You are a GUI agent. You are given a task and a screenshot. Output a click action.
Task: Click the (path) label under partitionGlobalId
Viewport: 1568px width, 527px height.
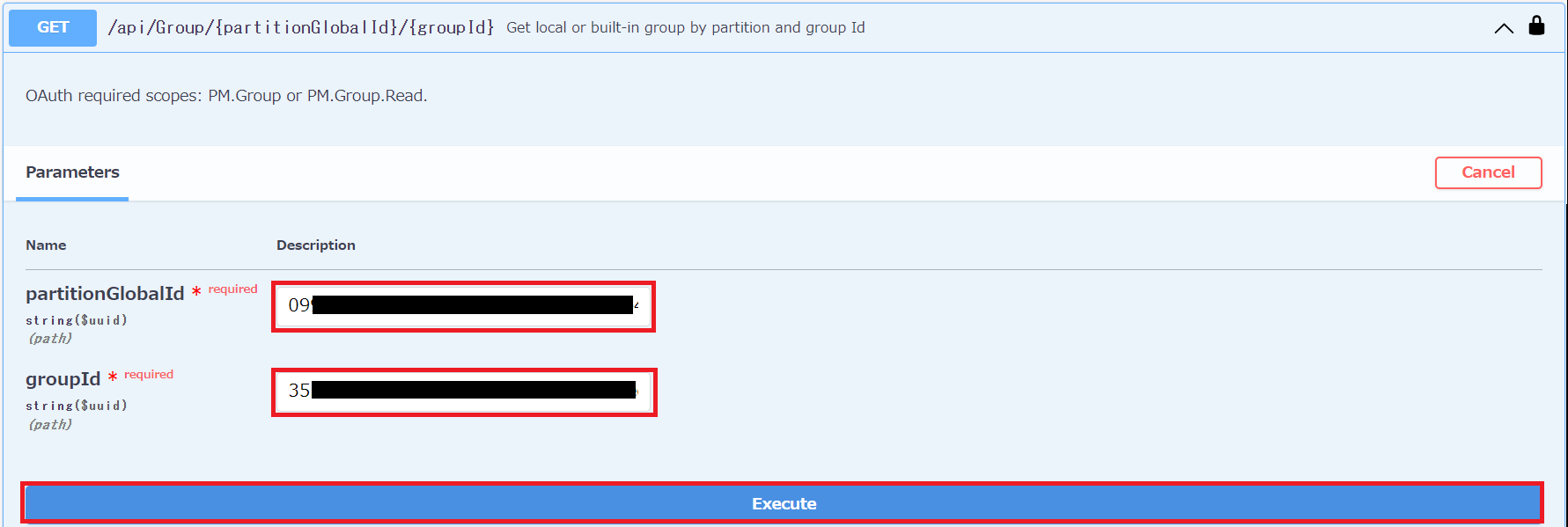[50, 339]
